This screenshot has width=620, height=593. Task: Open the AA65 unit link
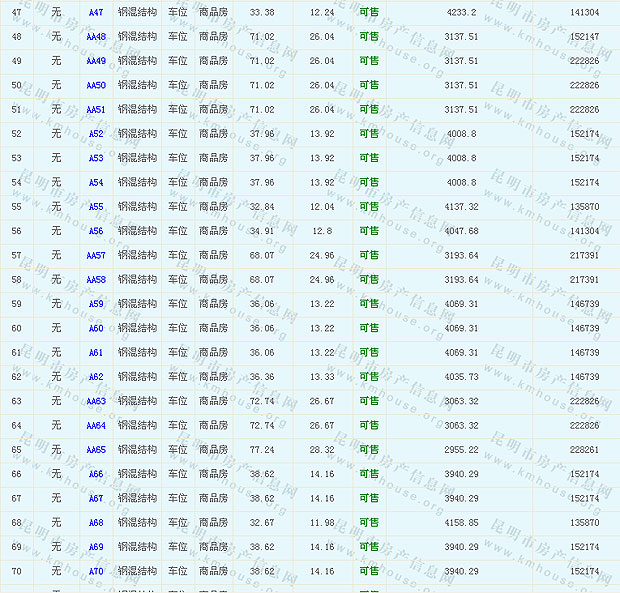click(95, 450)
